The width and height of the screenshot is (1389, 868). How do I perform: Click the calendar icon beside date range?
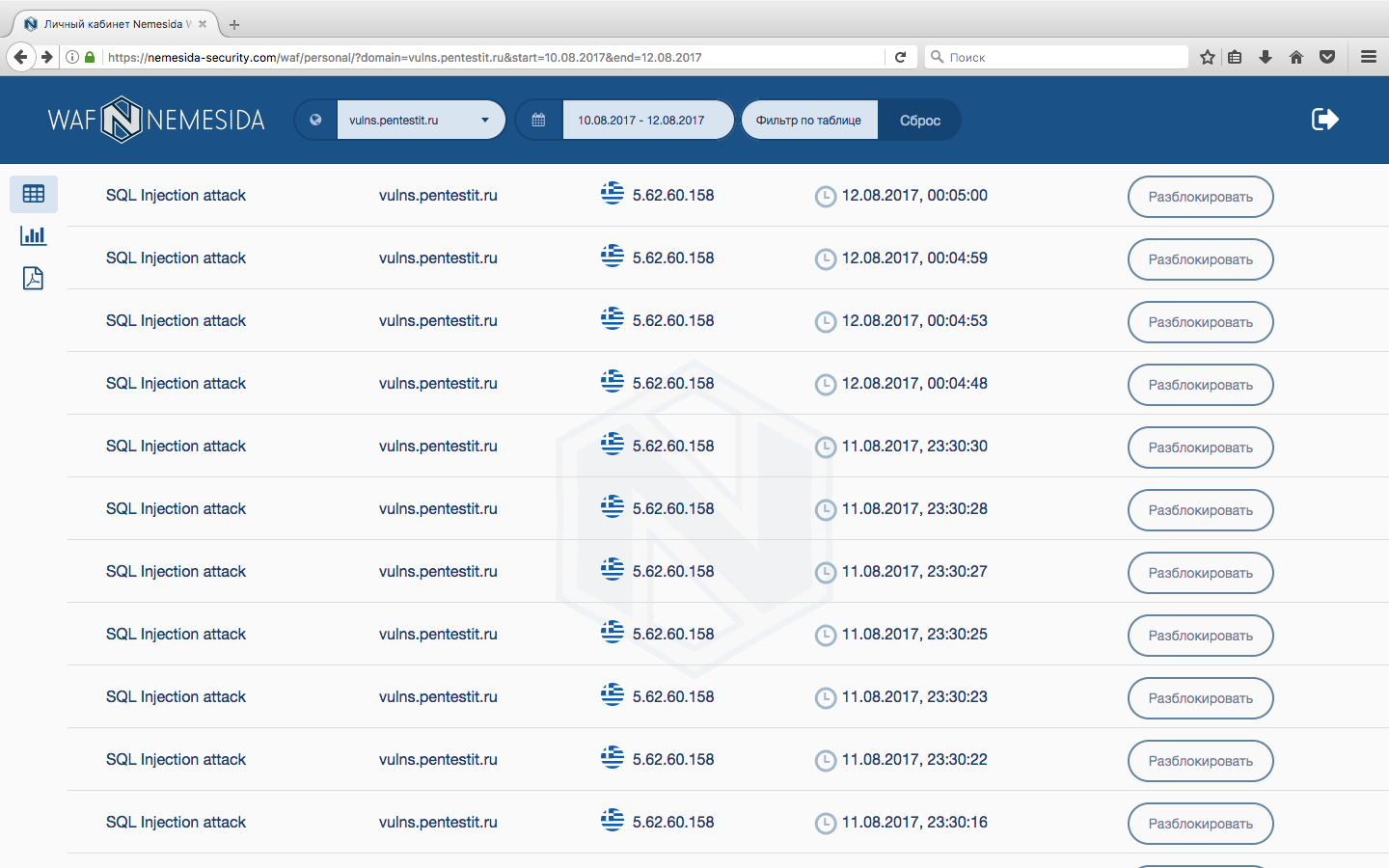coord(538,121)
